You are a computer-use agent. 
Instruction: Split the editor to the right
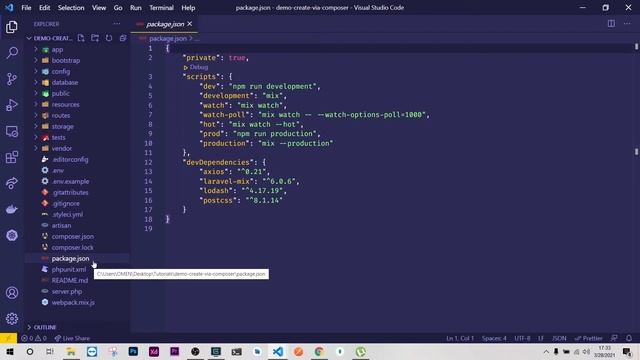(611, 24)
